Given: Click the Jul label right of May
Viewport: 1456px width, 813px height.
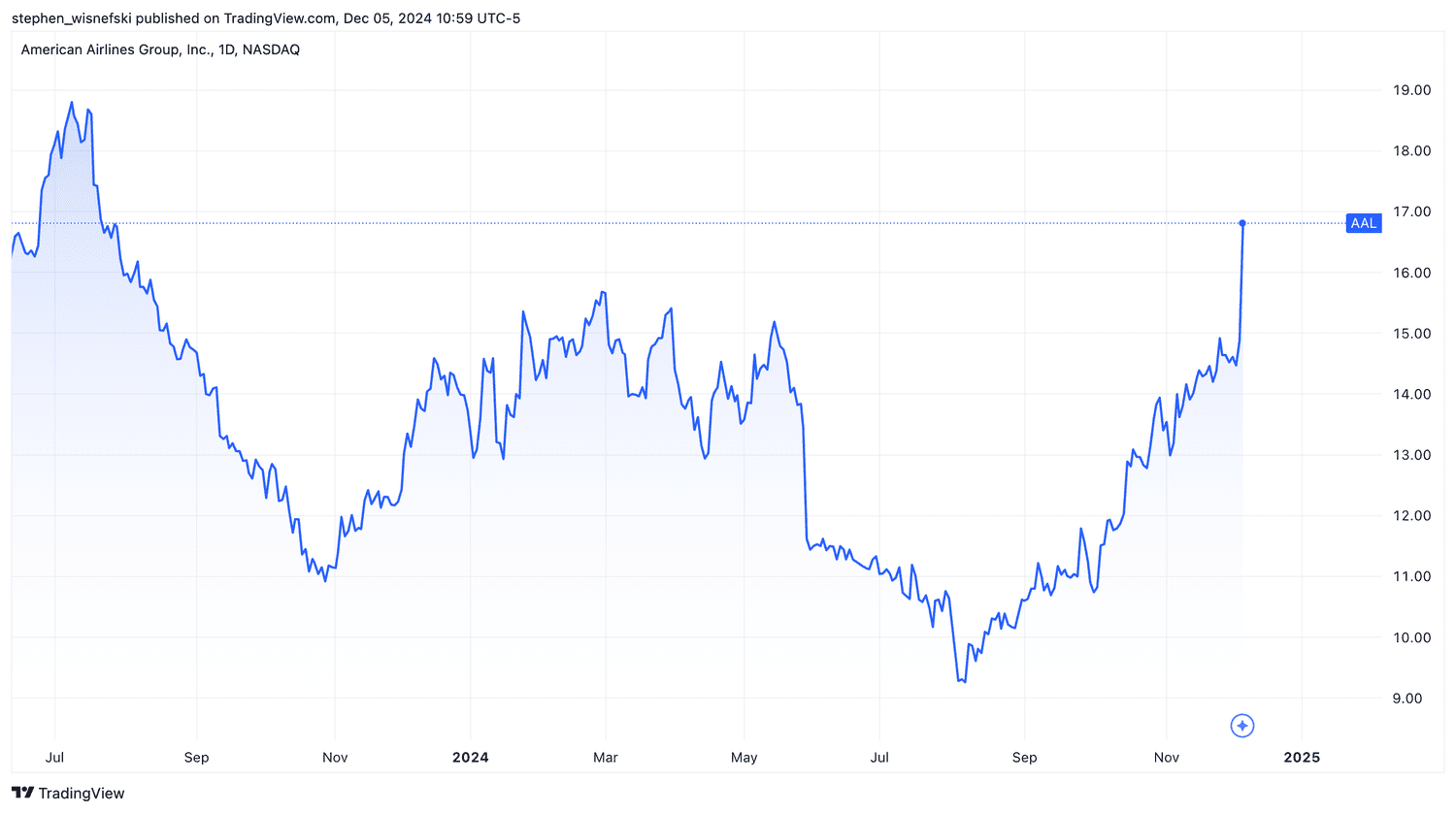Looking at the screenshot, I should (x=879, y=757).
